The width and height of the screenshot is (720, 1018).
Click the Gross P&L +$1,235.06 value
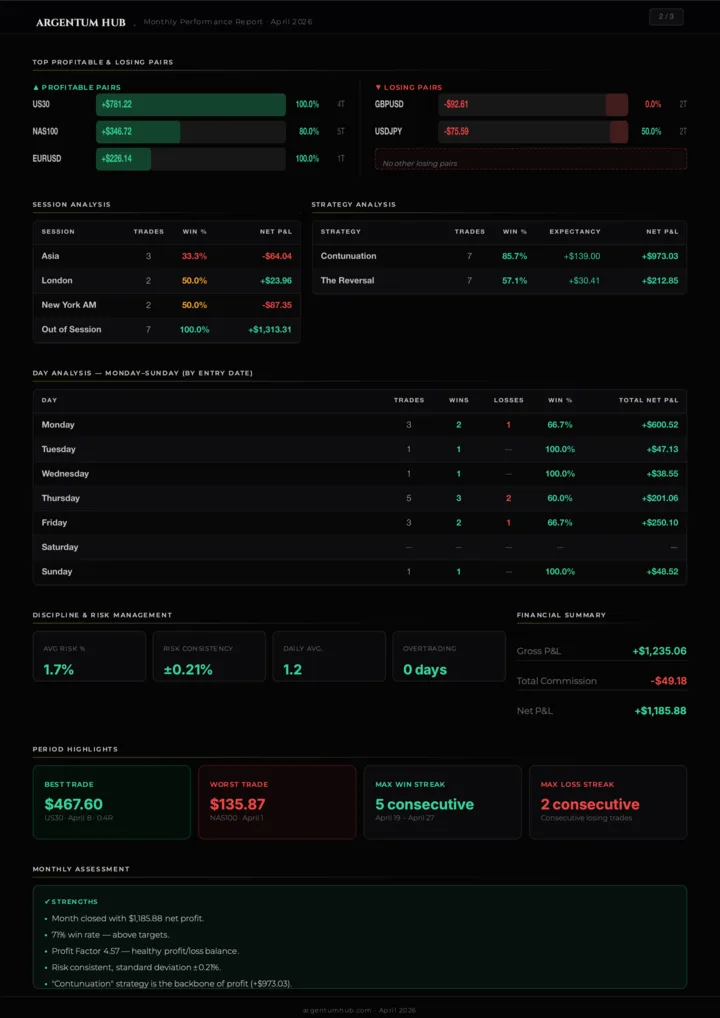[659, 651]
